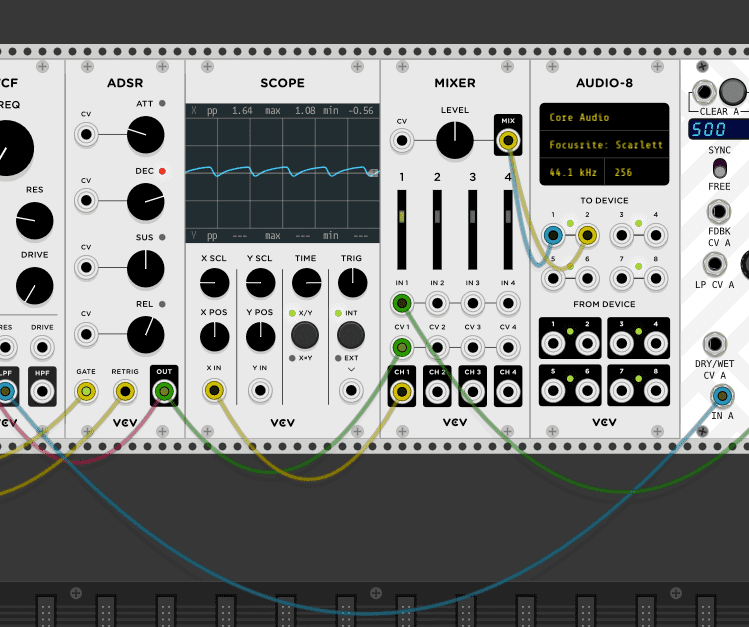This screenshot has height=627, width=749.
Task: Open the Core Audio driver selector
Action: pyautogui.click(x=604, y=117)
